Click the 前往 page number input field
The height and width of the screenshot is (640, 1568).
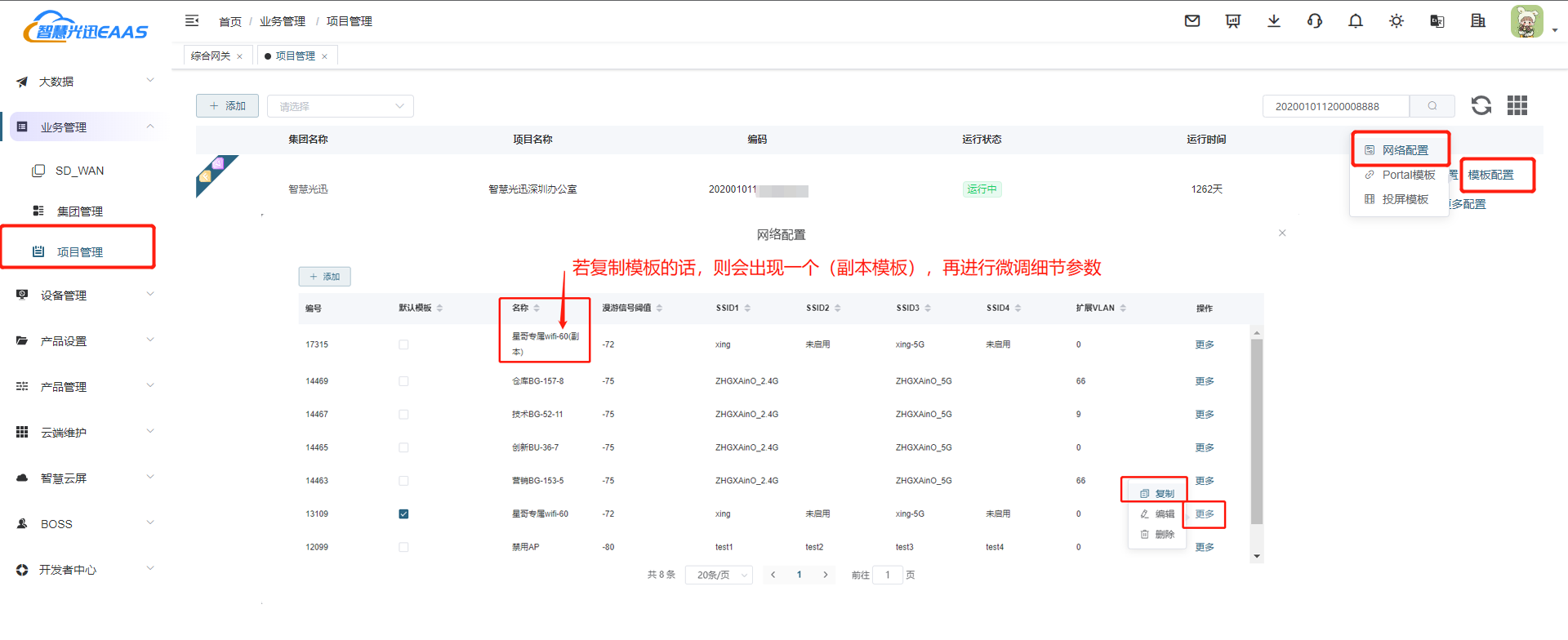[x=888, y=576]
